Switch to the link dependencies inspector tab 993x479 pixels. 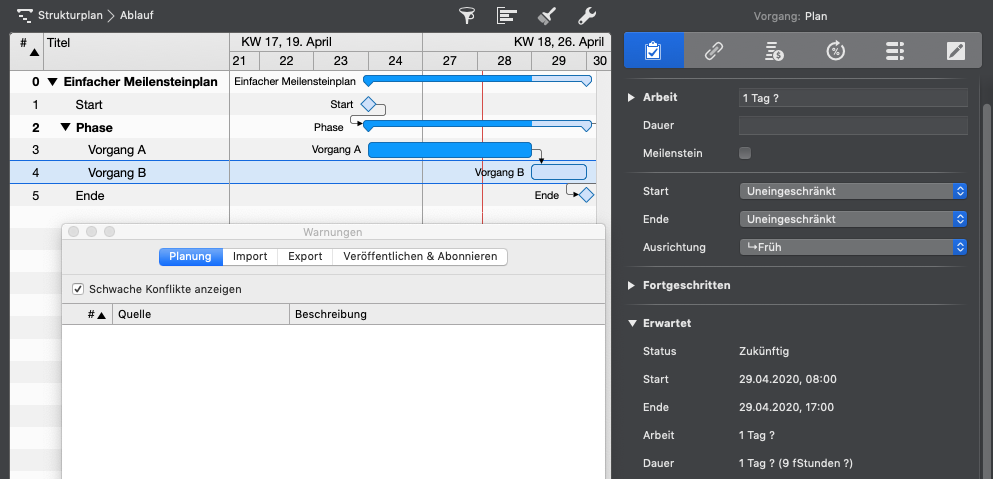pos(714,52)
